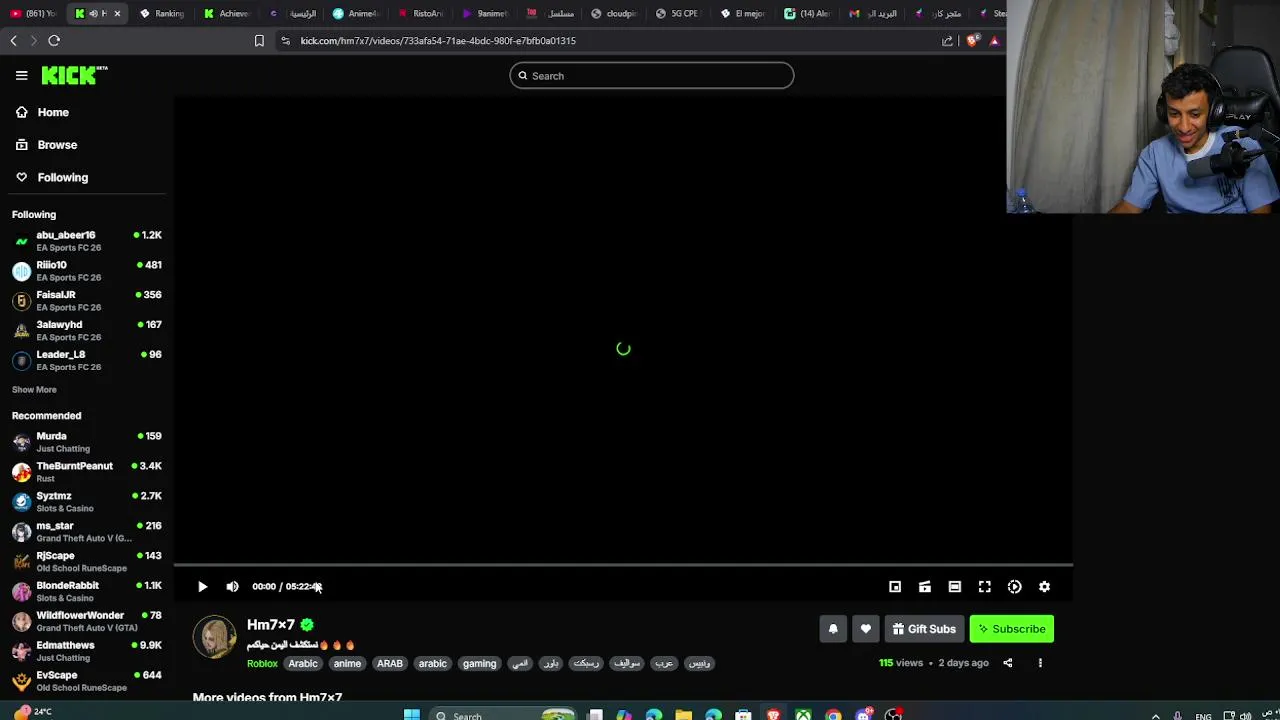The image size is (1280, 720).
Task: Go back in the browser
Action: [x=13, y=41]
